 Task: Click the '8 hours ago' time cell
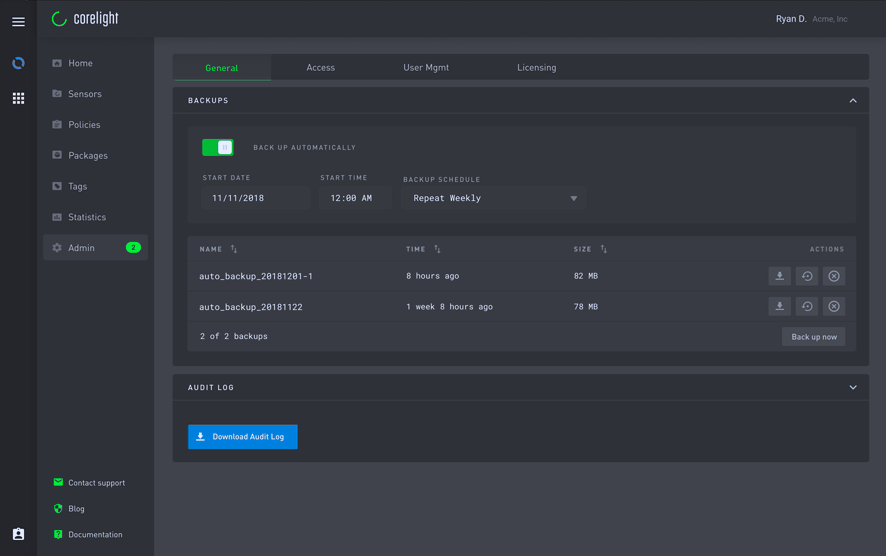[x=432, y=276]
